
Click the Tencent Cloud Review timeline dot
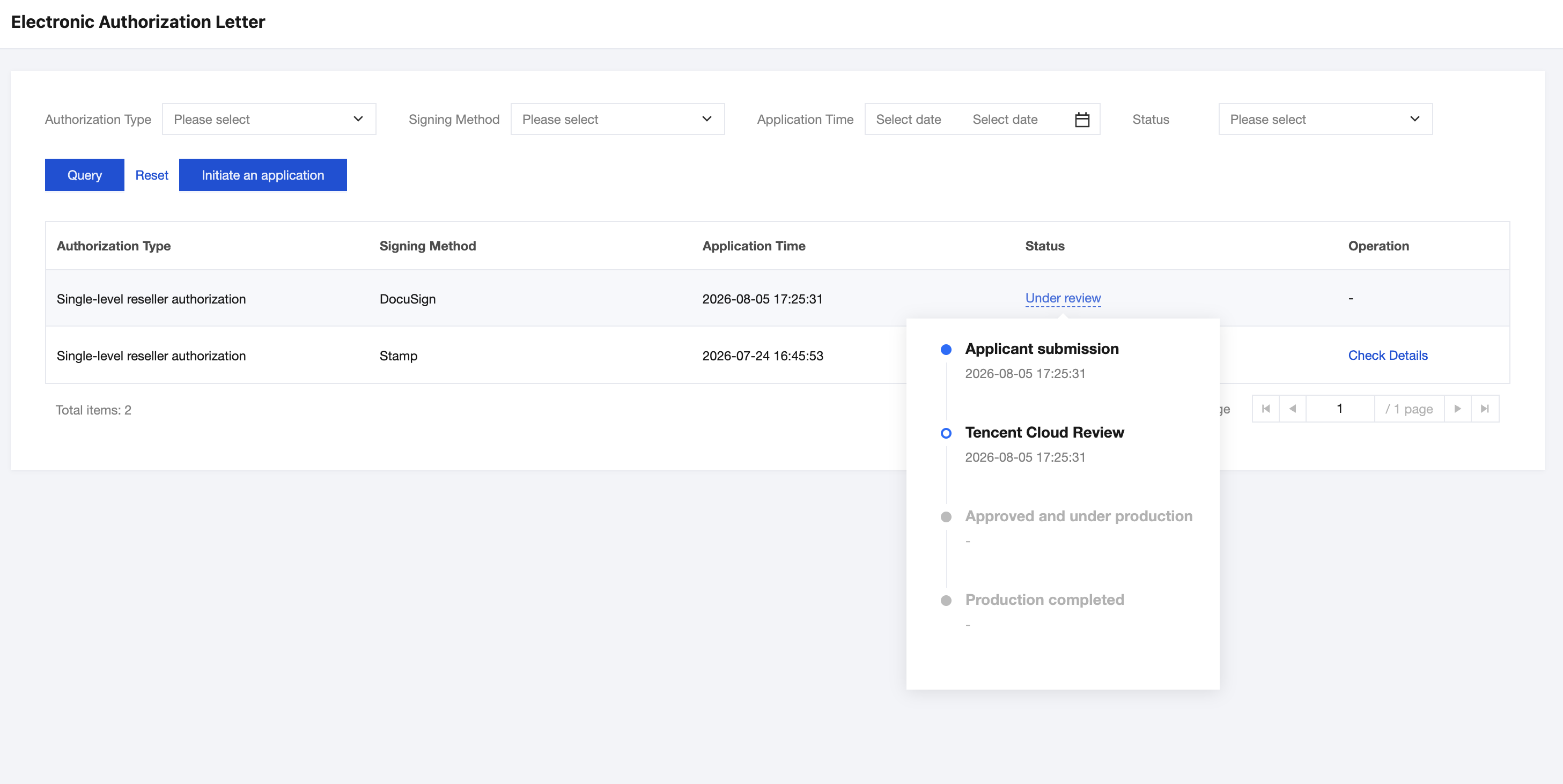point(946,433)
